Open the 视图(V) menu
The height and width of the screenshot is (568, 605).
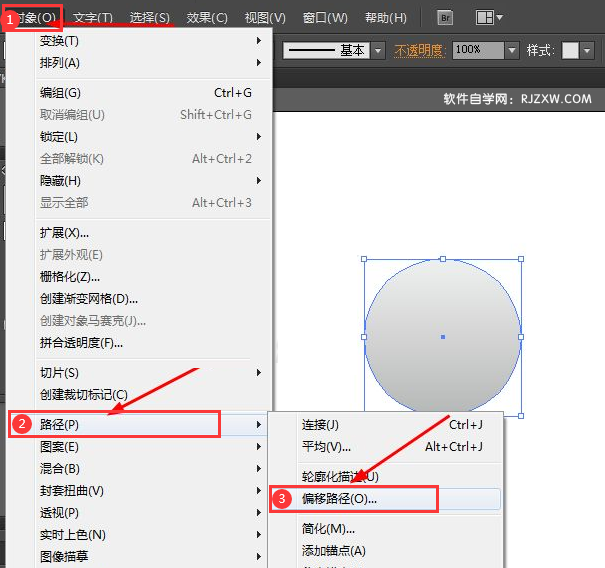point(265,17)
